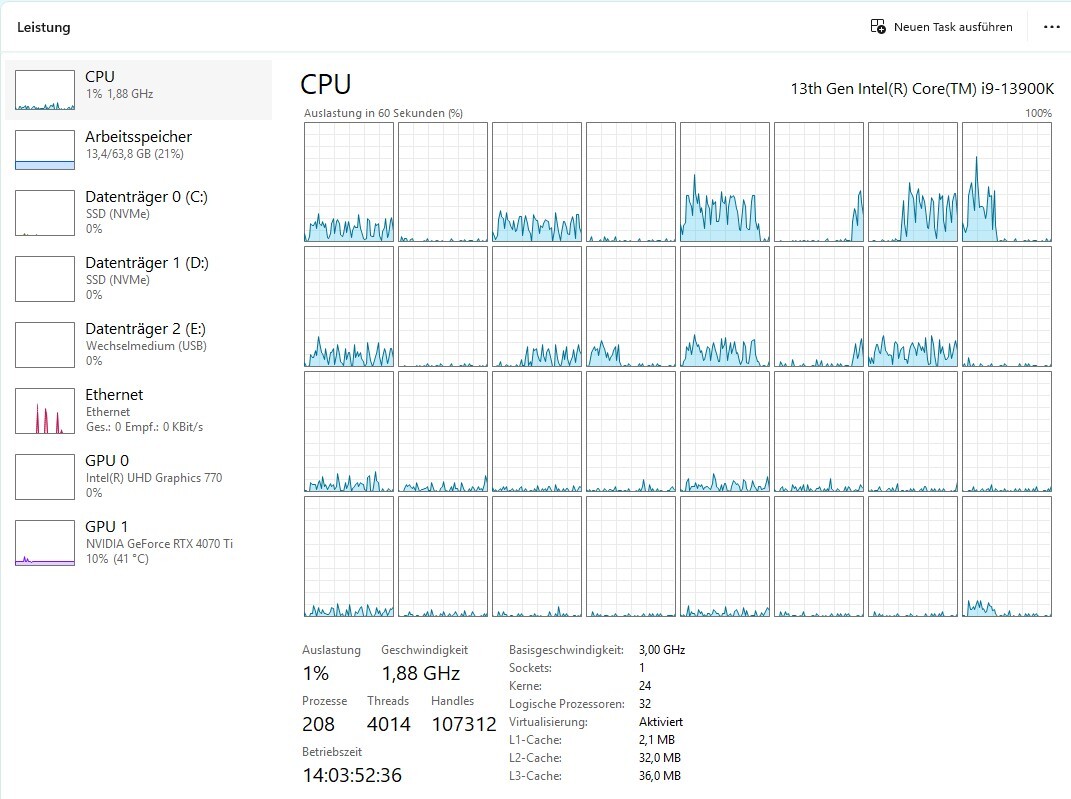The height and width of the screenshot is (799, 1071).
Task: Click the GPU 1 mini graph thumbnail
Action: click(x=45, y=543)
